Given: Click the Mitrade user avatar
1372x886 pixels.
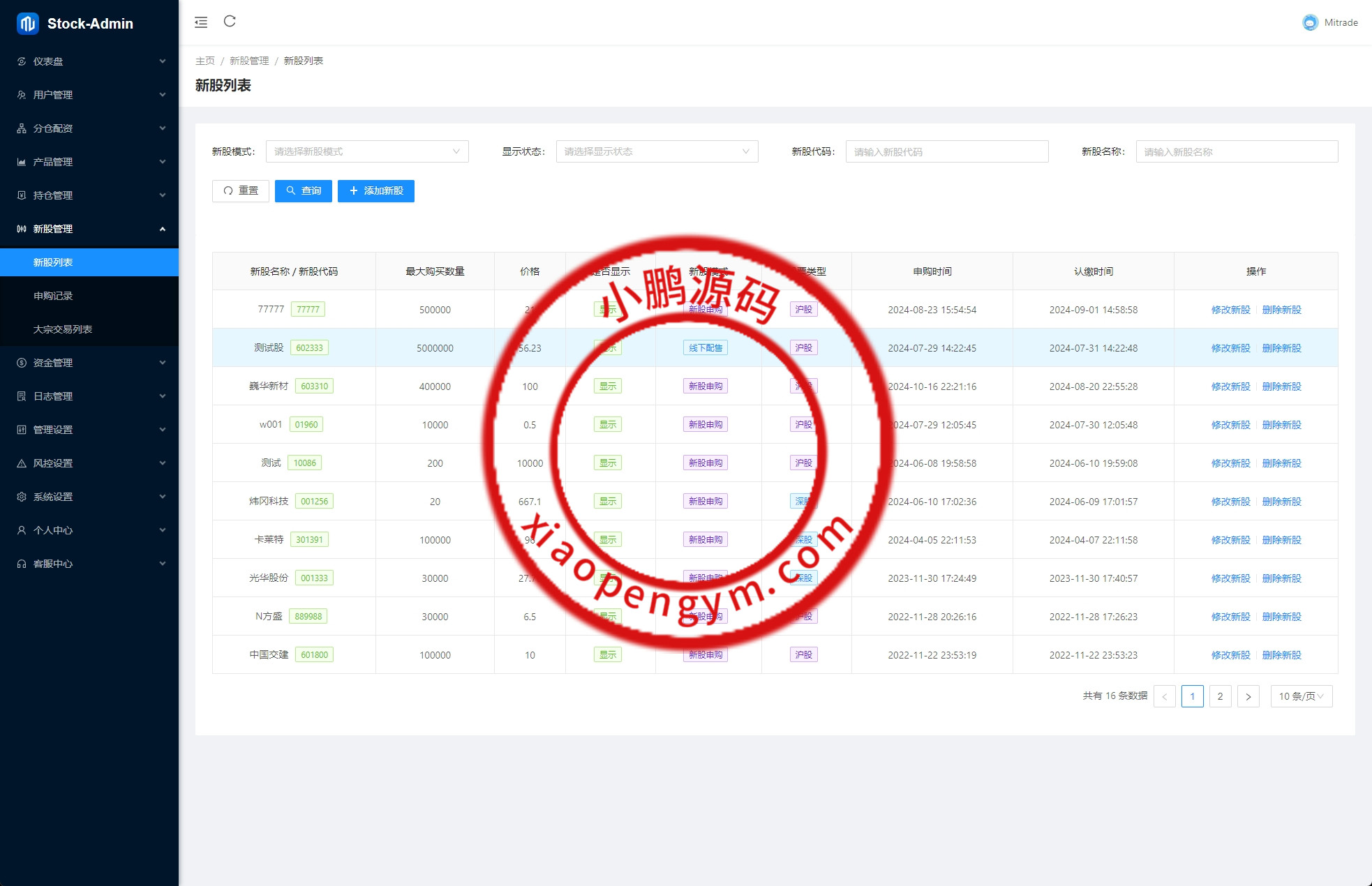Looking at the screenshot, I should tap(1310, 22).
